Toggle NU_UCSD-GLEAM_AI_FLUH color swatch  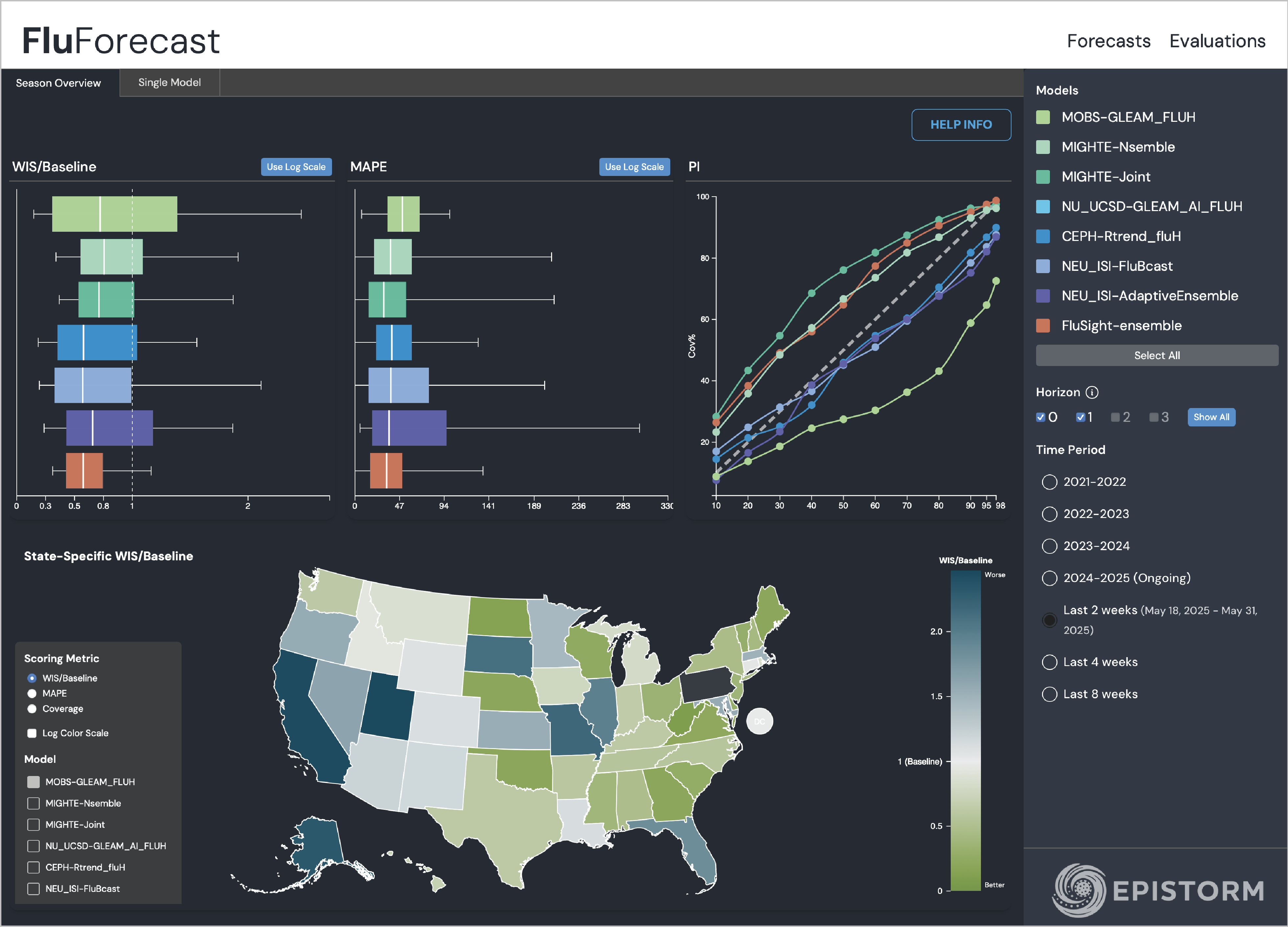click(1043, 206)
